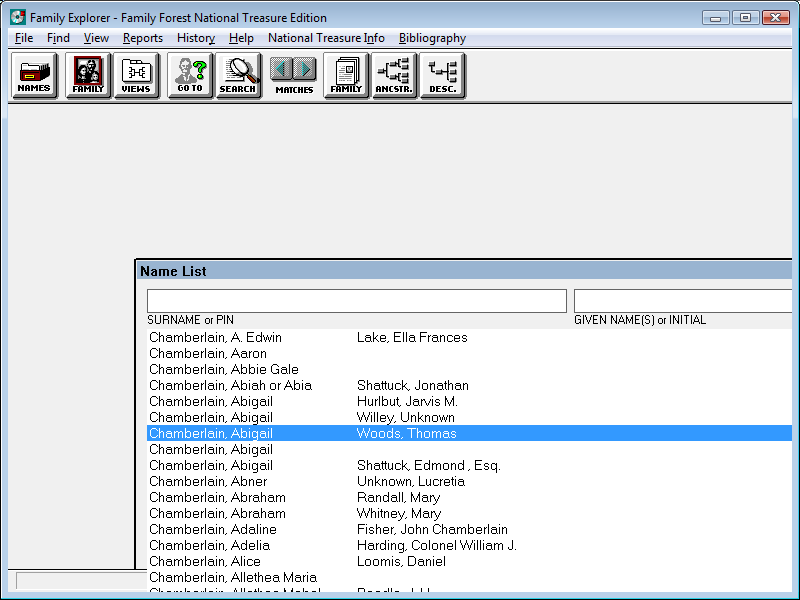
Task: Select highlighted Abigail with Woods, Thomas
Action: coord(469,433)
